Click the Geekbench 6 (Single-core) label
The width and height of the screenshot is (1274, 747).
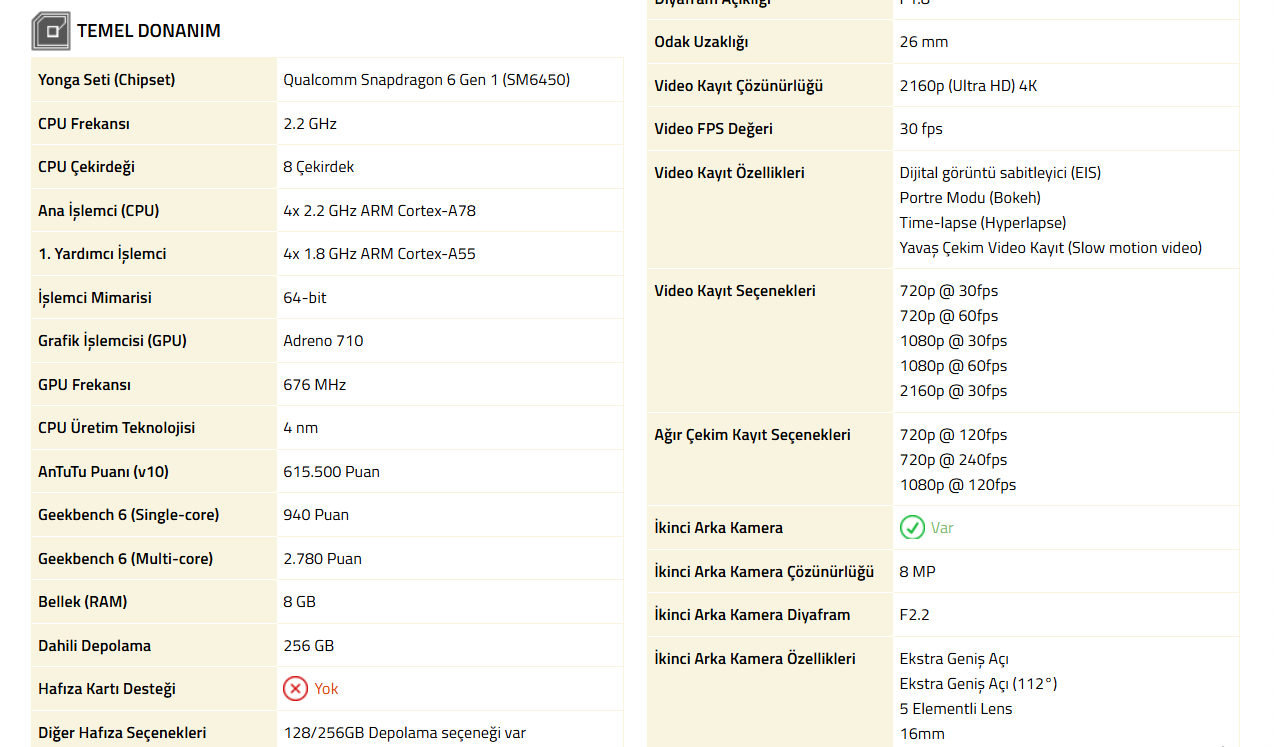128,515
